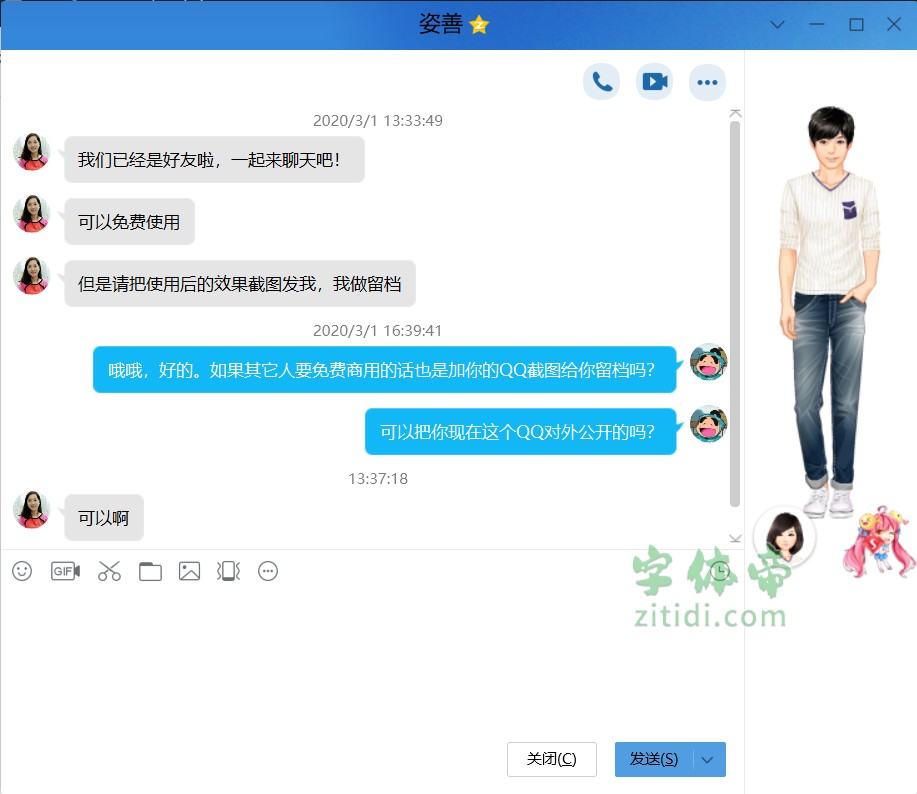
Task: Click the timestamp 2020/3/1 16:39:41
Action: click(x=378, y=330)
